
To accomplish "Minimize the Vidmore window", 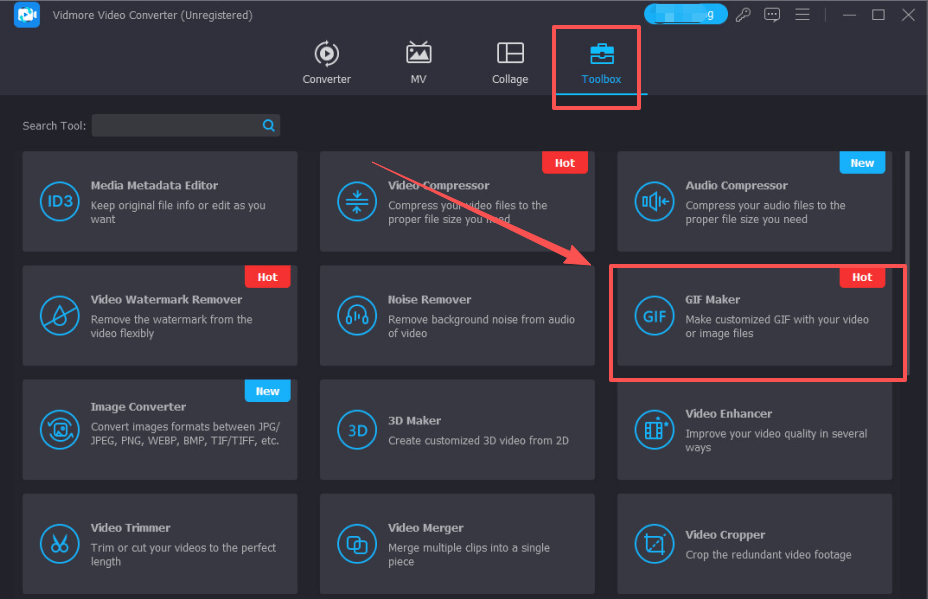I will coord(849,15).
